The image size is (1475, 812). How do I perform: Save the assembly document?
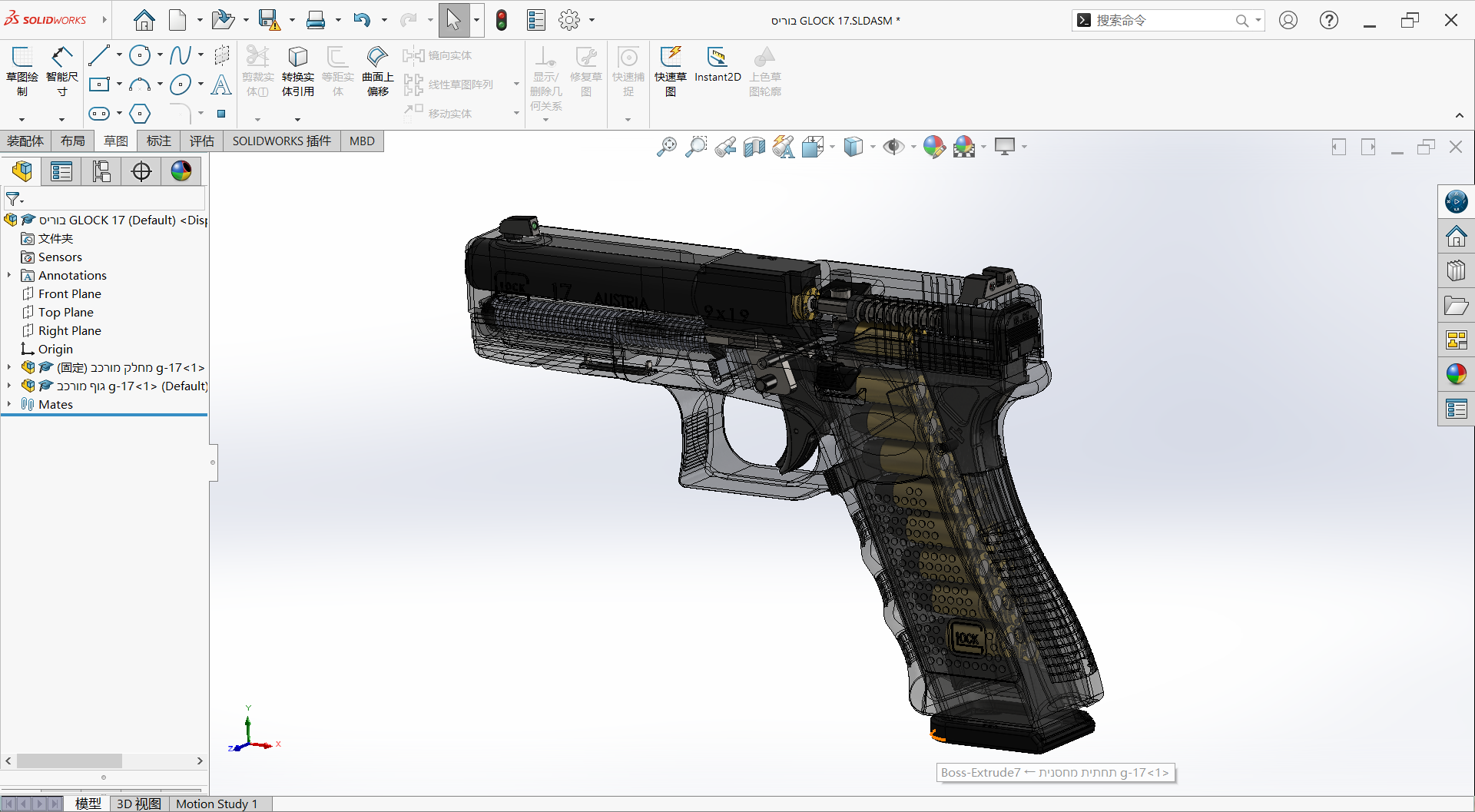(x=269, y=20)
